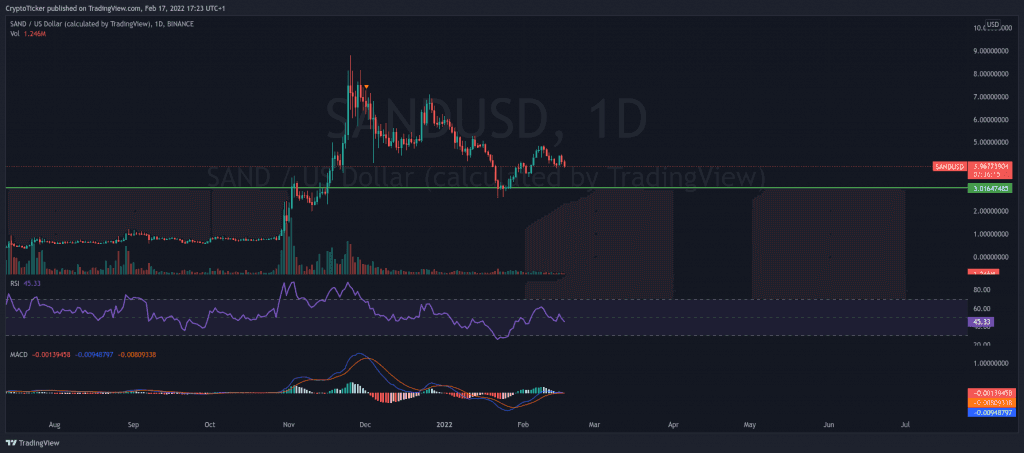Select the MACD indicator label

[17, 354]
